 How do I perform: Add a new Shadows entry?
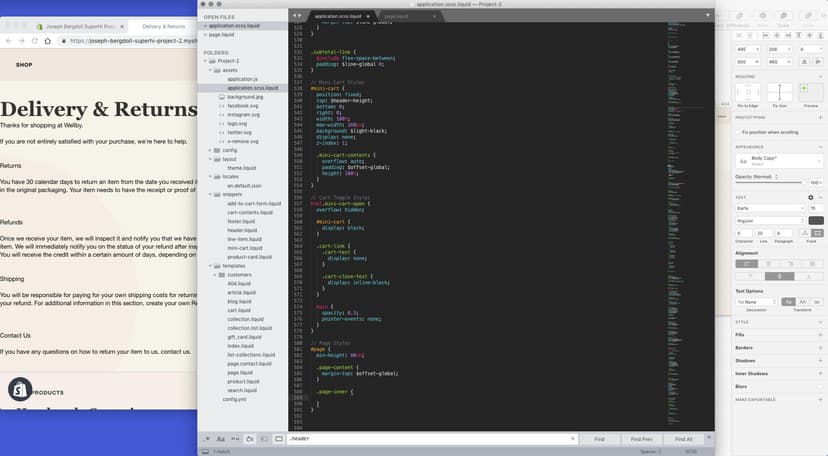[819, 360]
